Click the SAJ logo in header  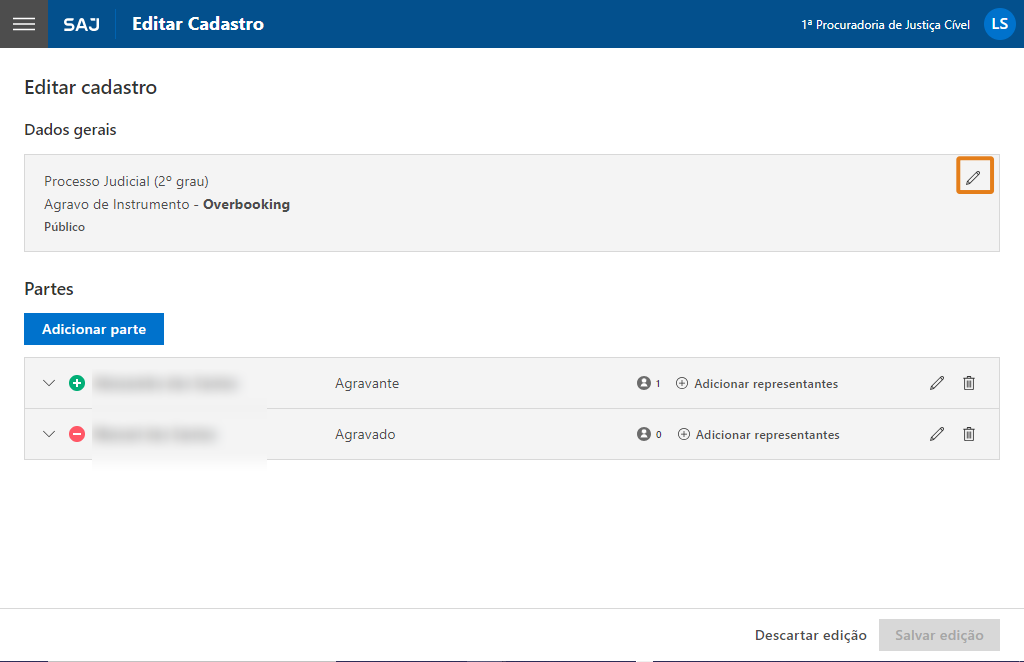click(81, 24)
